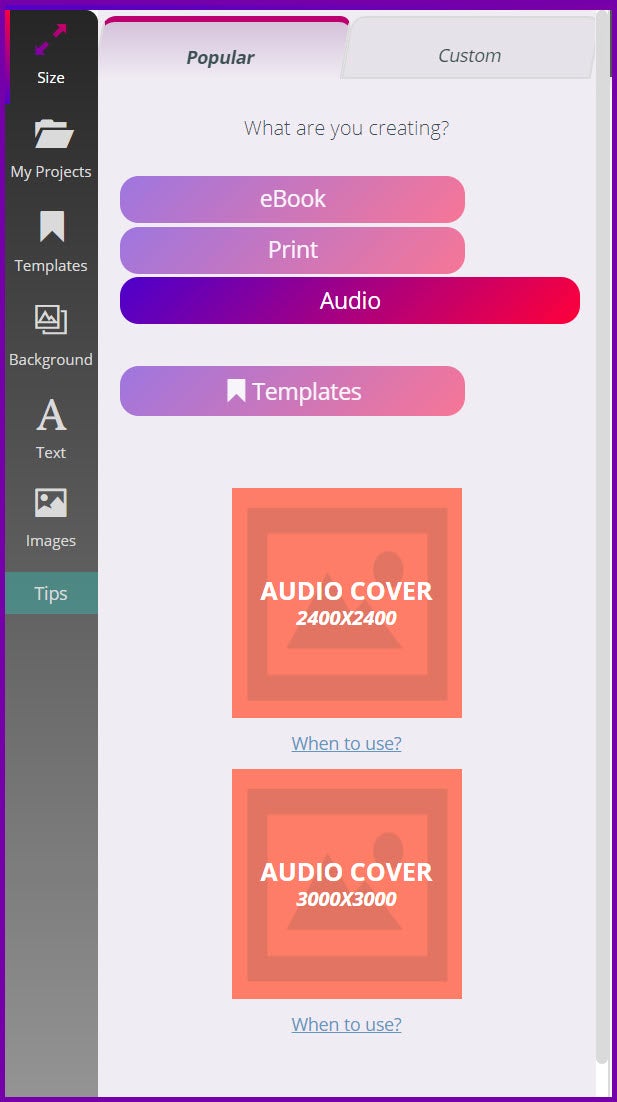Choose the eBook format button
Image resolution: width=617 pixels, height=1102 pixels.
(292, 199)
